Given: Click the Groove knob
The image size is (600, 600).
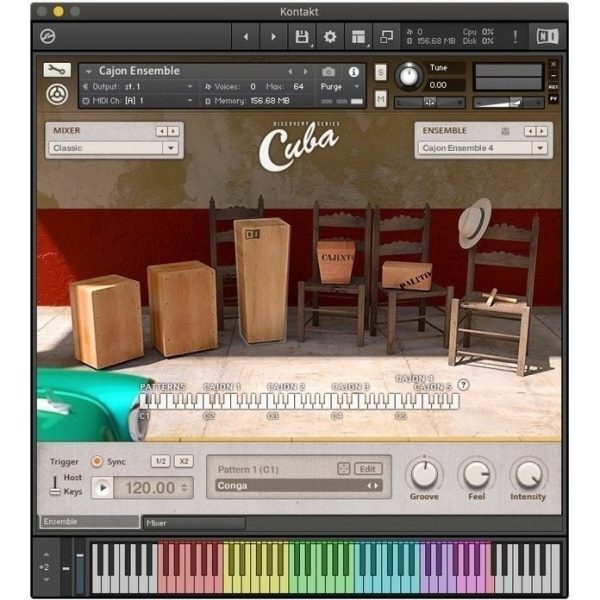Looking at the screenshot, I should (x=424, y=474).
